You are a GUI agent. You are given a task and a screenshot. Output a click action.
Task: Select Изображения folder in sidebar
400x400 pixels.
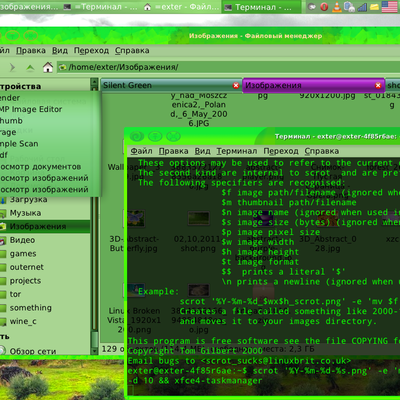pos(38,227)
